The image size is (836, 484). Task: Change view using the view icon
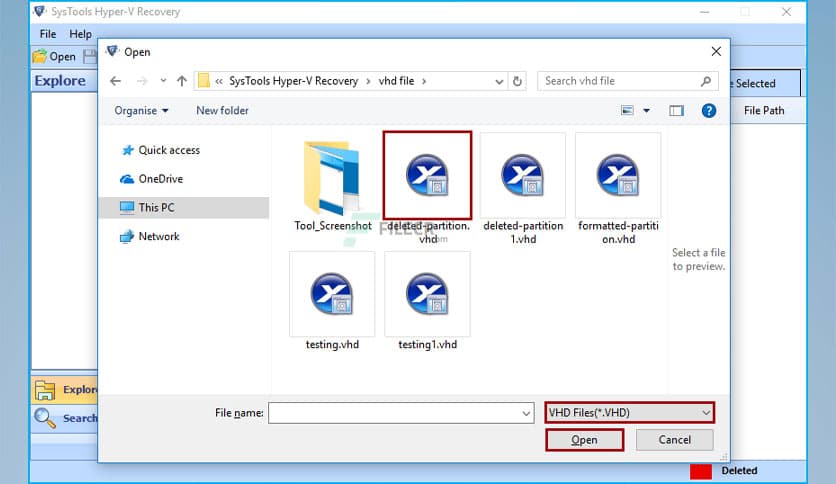pyautogui.click(x=628, y=110)
